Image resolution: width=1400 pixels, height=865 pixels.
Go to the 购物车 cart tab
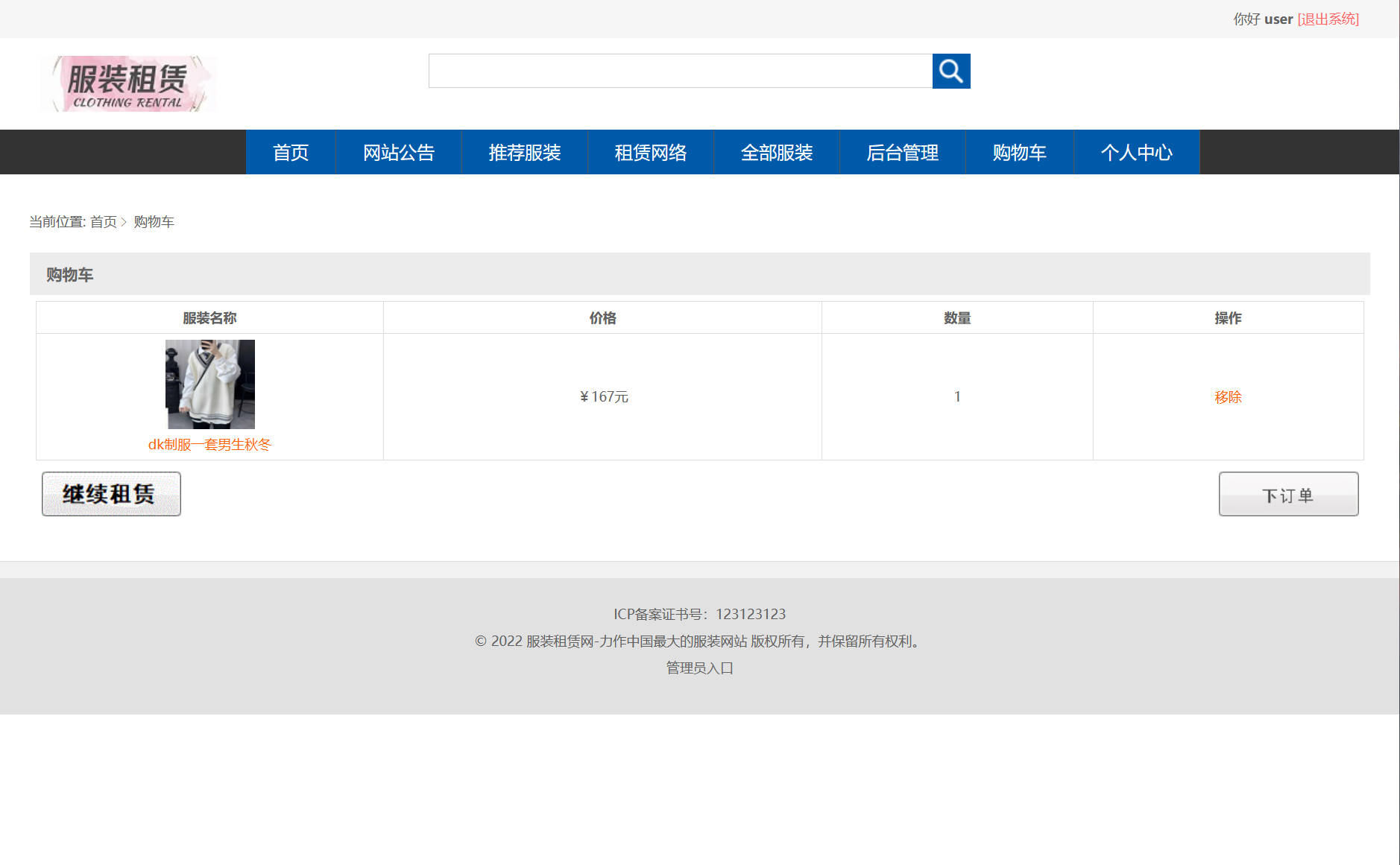click(1019, 152)
